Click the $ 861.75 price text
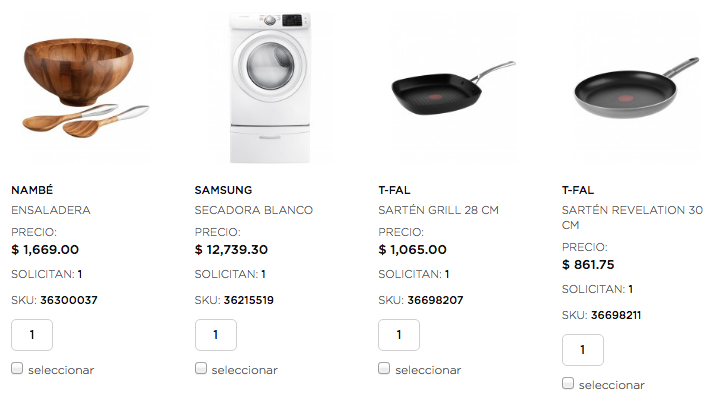Viewport: 713px width, 401px height. [x=588, y=265]
